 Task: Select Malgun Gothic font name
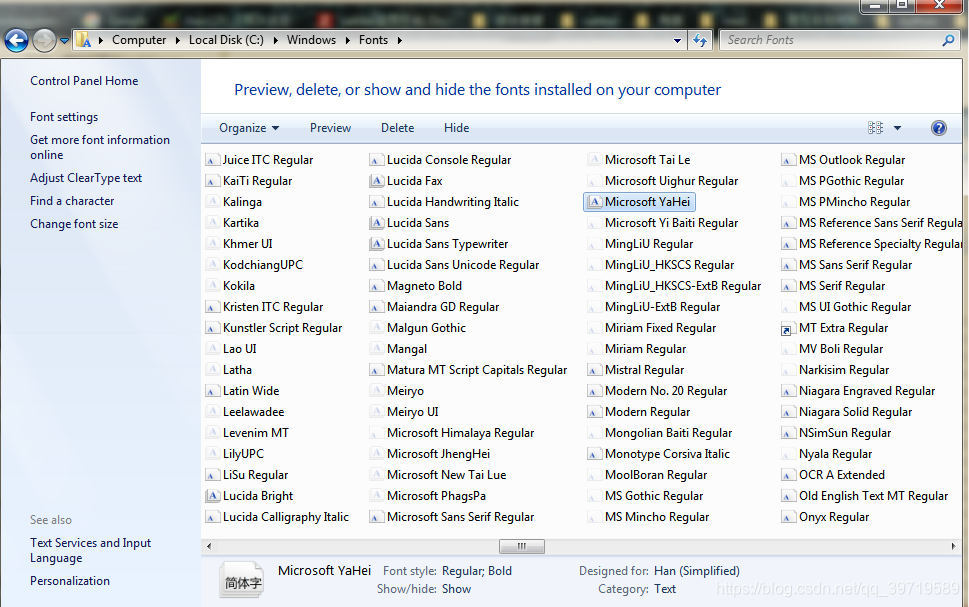click(426, 328)
